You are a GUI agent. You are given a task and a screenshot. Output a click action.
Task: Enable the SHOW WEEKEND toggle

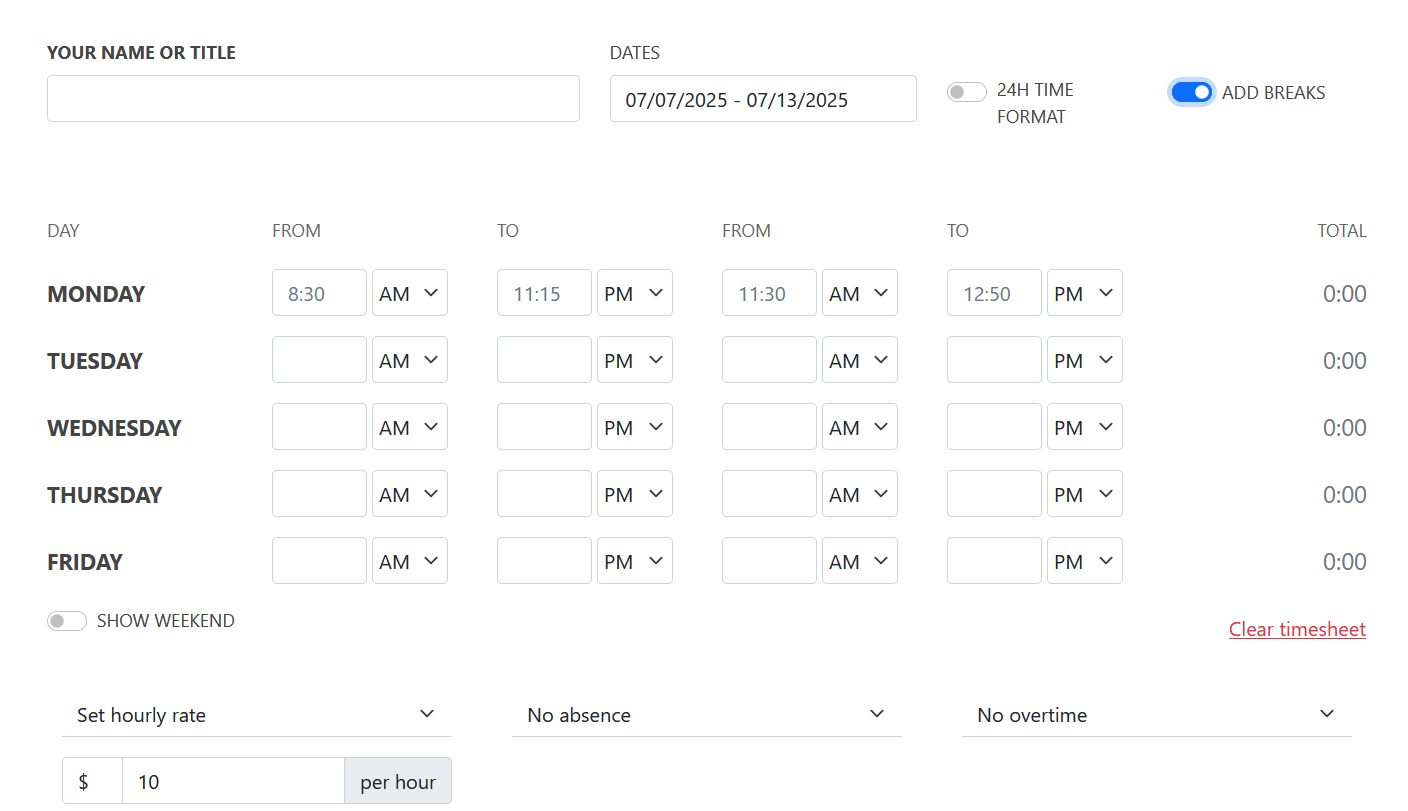(x=66, y=620)
